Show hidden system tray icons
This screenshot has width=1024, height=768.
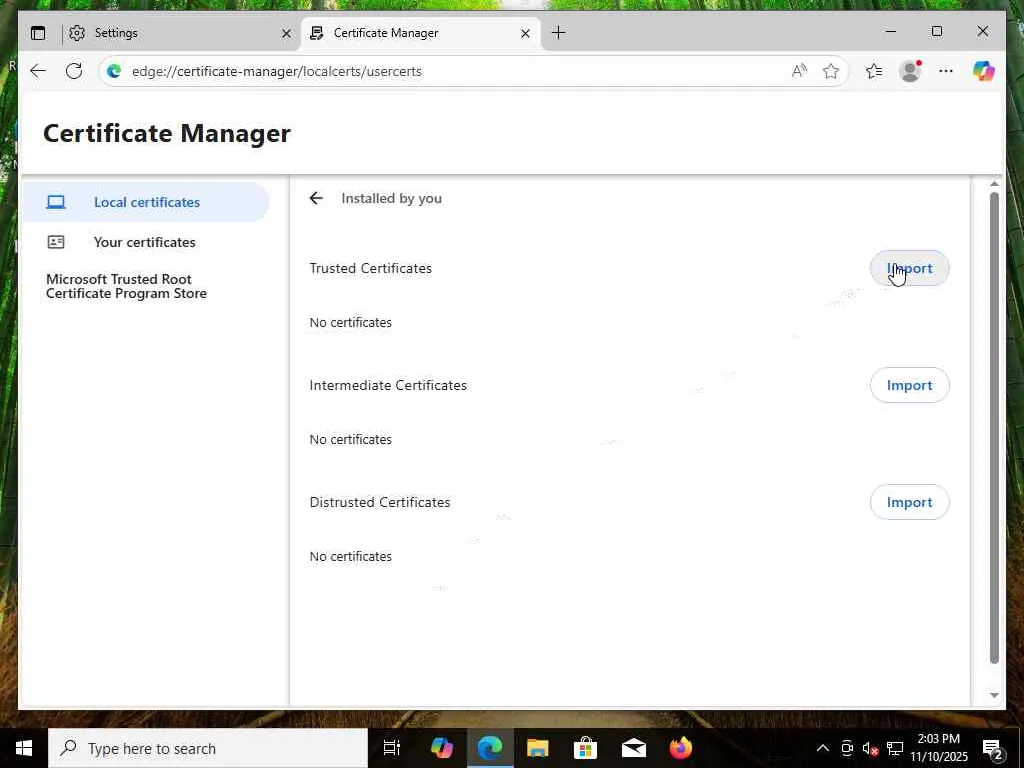(x=823, y=748)
